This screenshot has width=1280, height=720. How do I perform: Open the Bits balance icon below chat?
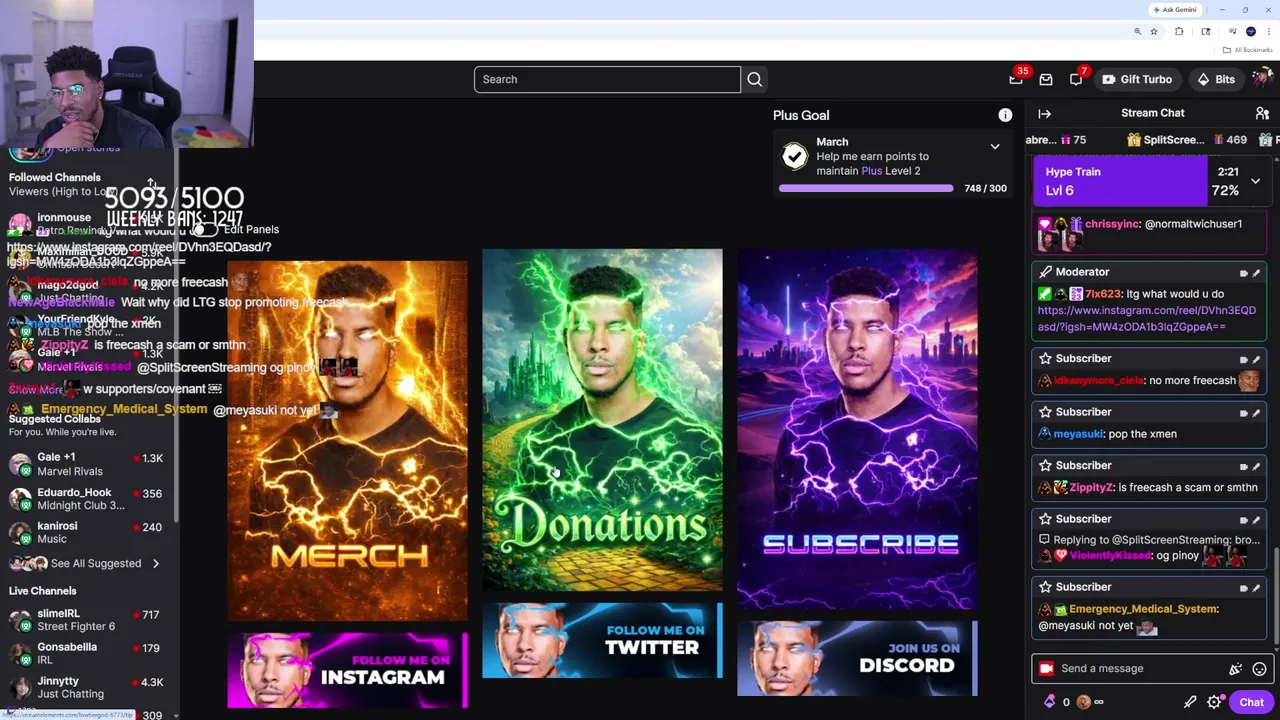click(x=1050, y=702)
